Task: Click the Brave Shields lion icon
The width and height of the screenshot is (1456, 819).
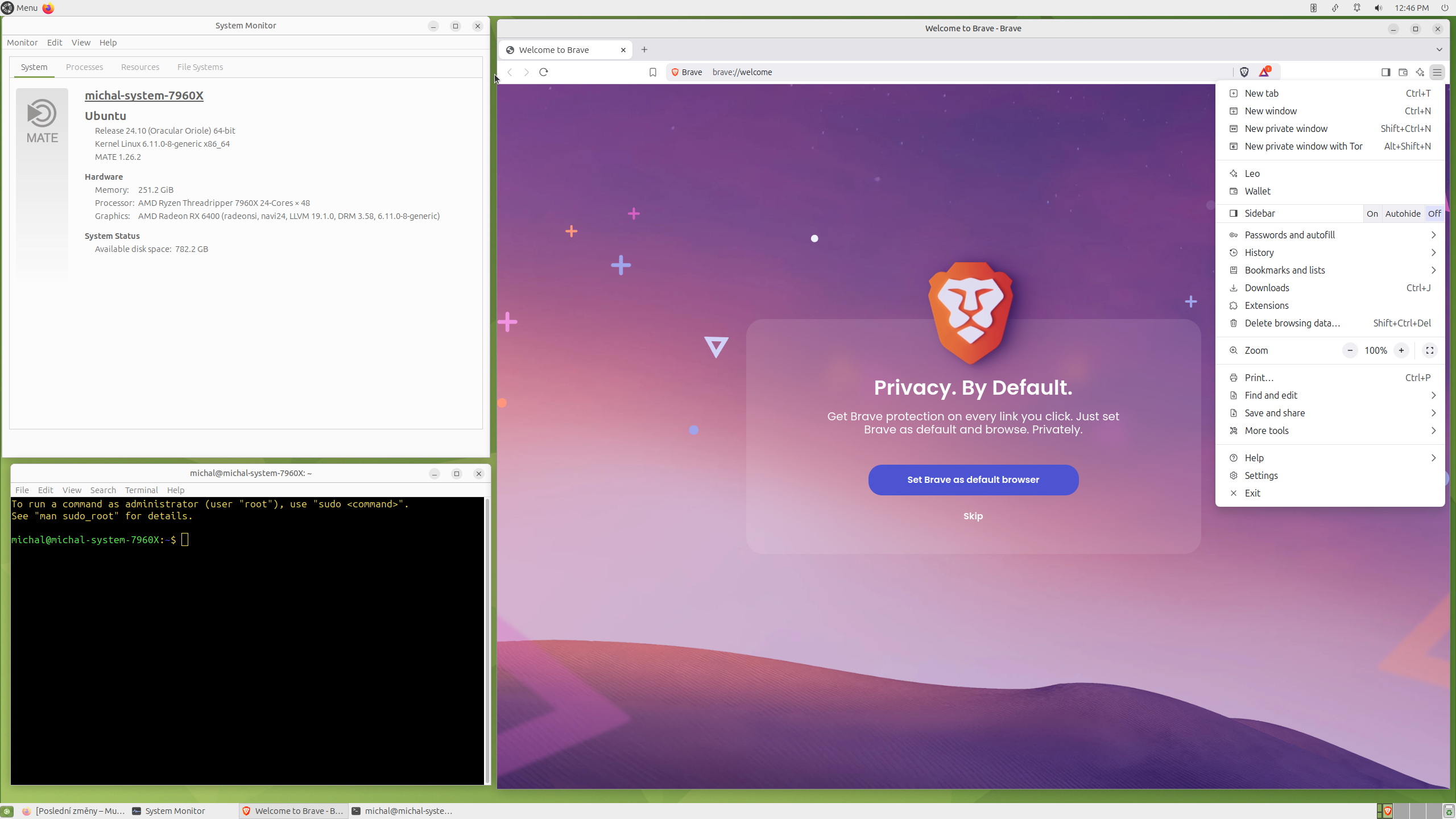Action: (1244, 72)
